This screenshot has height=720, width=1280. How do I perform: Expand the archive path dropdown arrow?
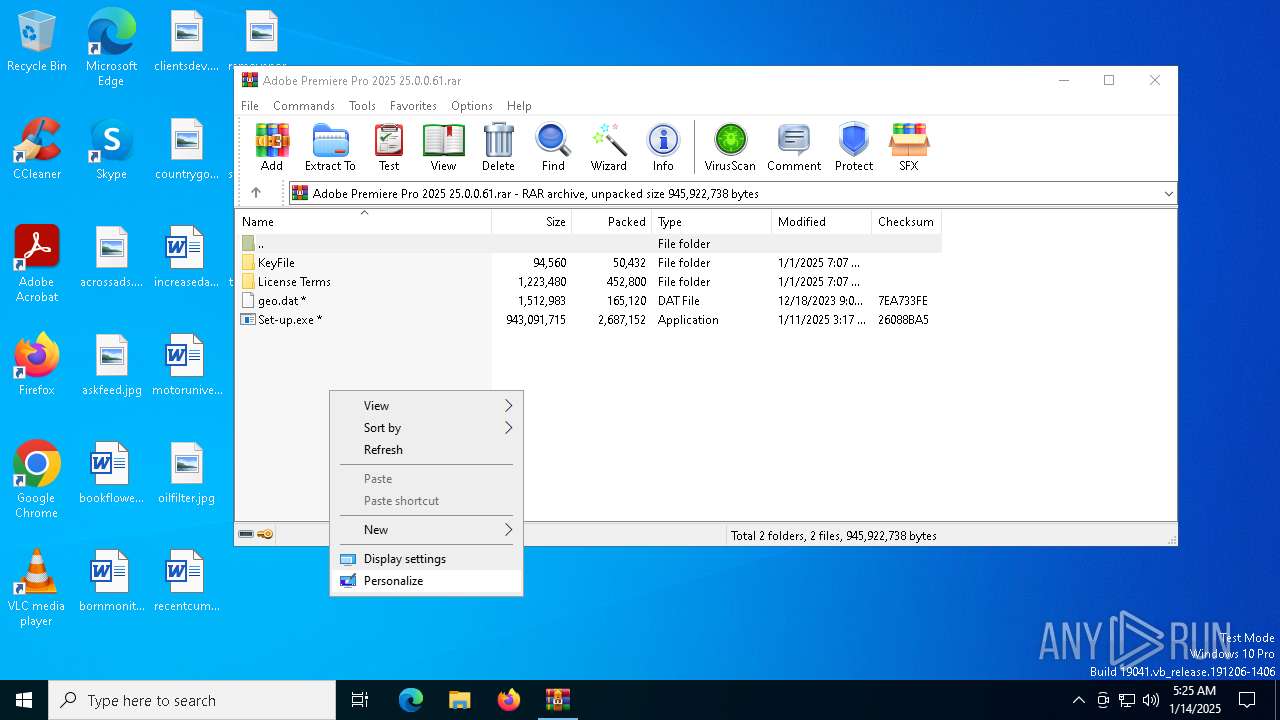(x=1168, y=193)
